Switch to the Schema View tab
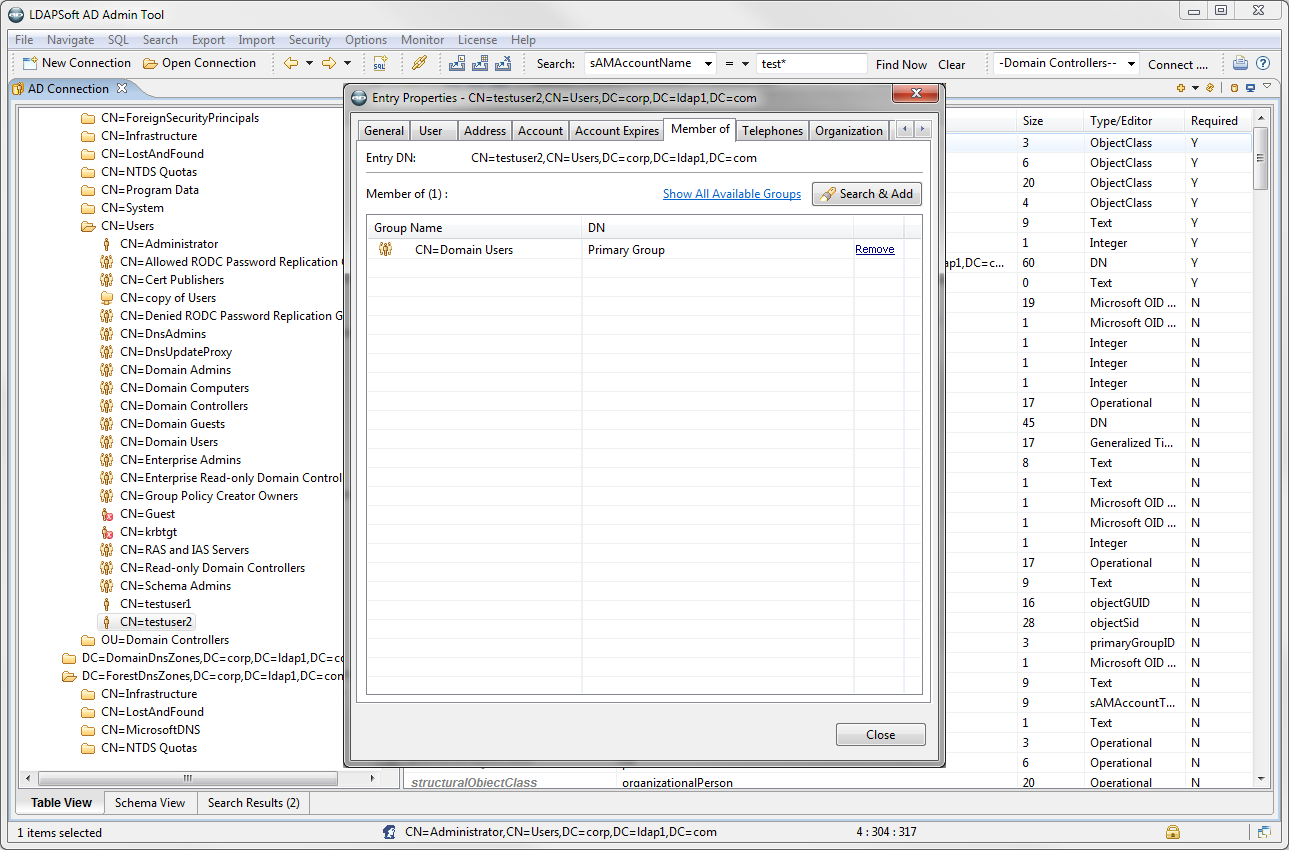 pos(150,803)
